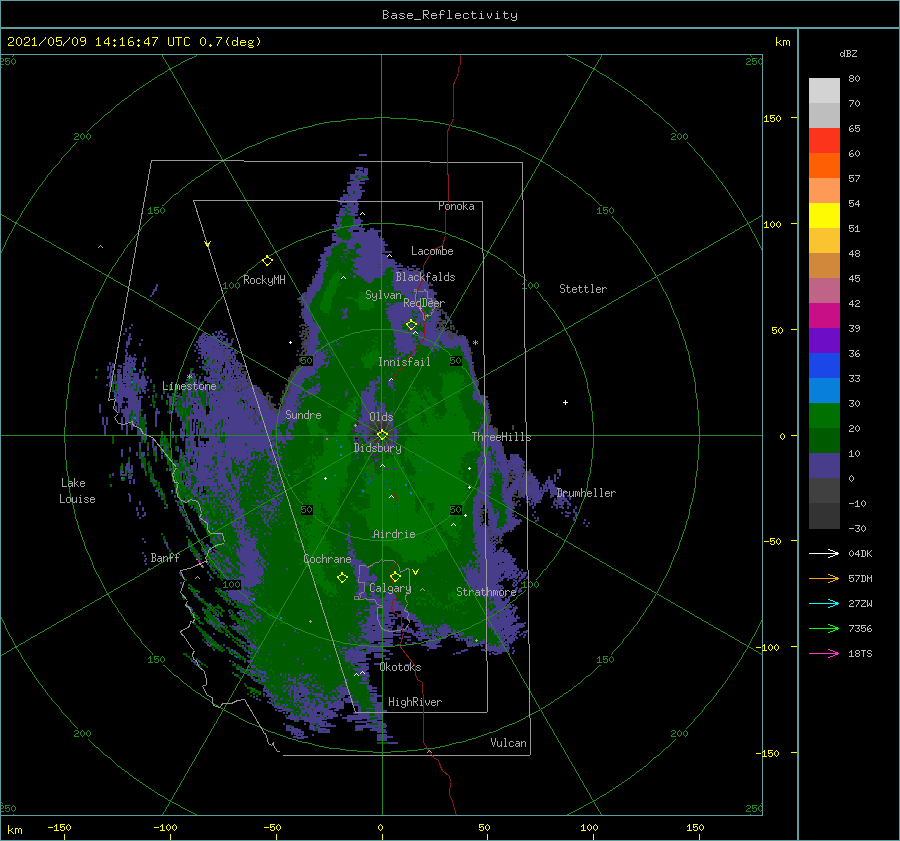Click the Strathmore label

[x=486, y=592]
